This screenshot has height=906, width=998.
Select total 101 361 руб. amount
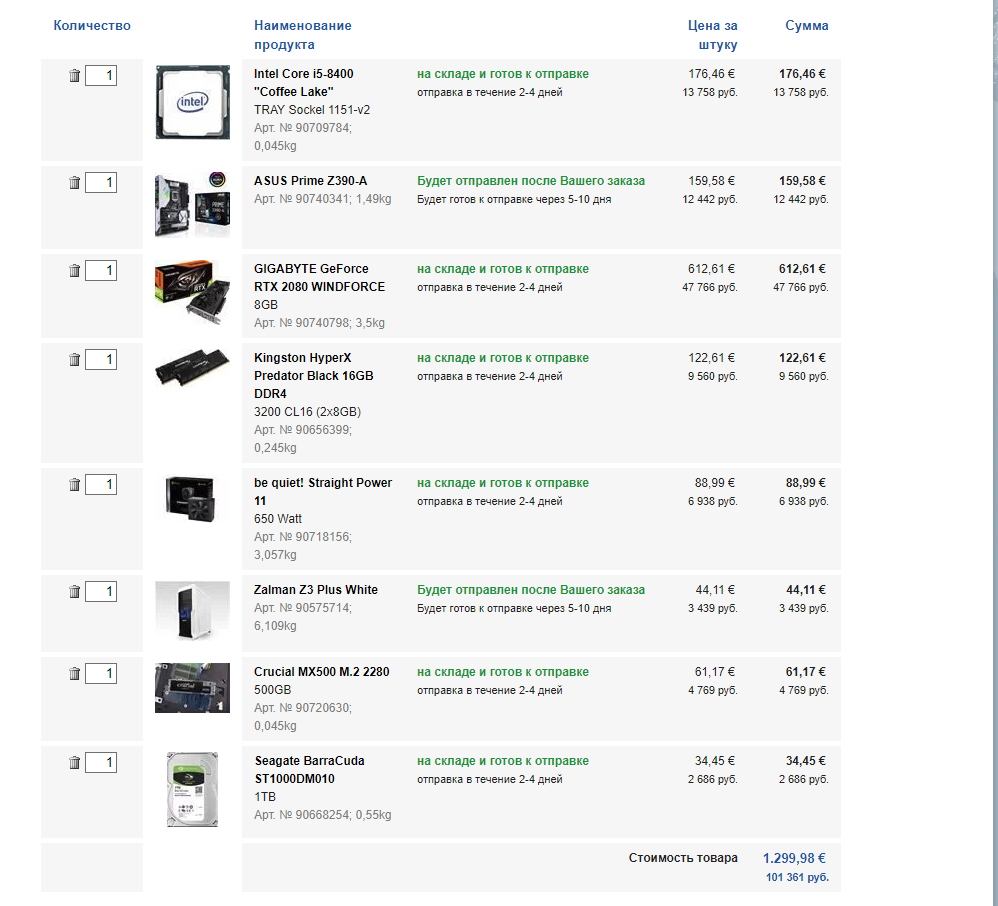click(x=797, y=877)
